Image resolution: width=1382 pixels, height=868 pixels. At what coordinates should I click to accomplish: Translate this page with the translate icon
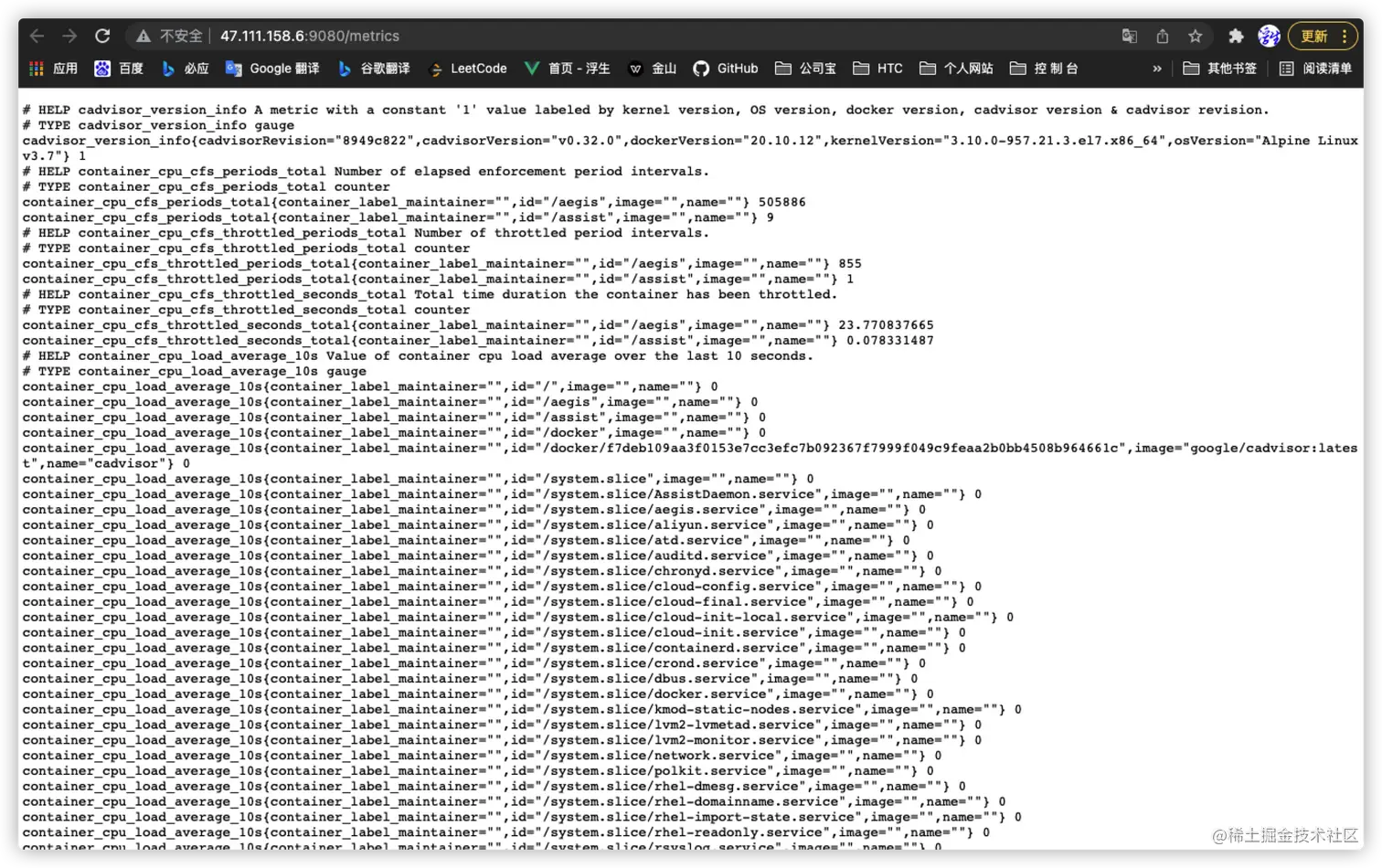coord(1130,36)
